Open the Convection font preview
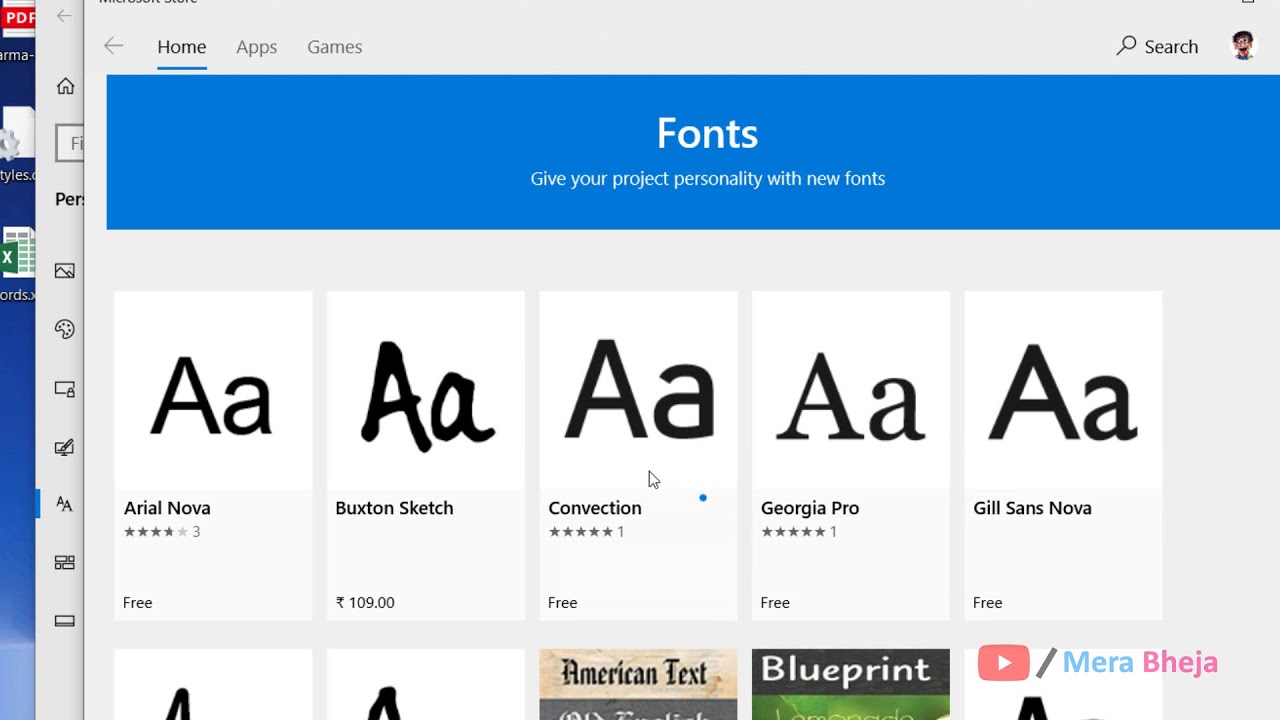Viewport: 1280px width, 720px height. point(638,391)
